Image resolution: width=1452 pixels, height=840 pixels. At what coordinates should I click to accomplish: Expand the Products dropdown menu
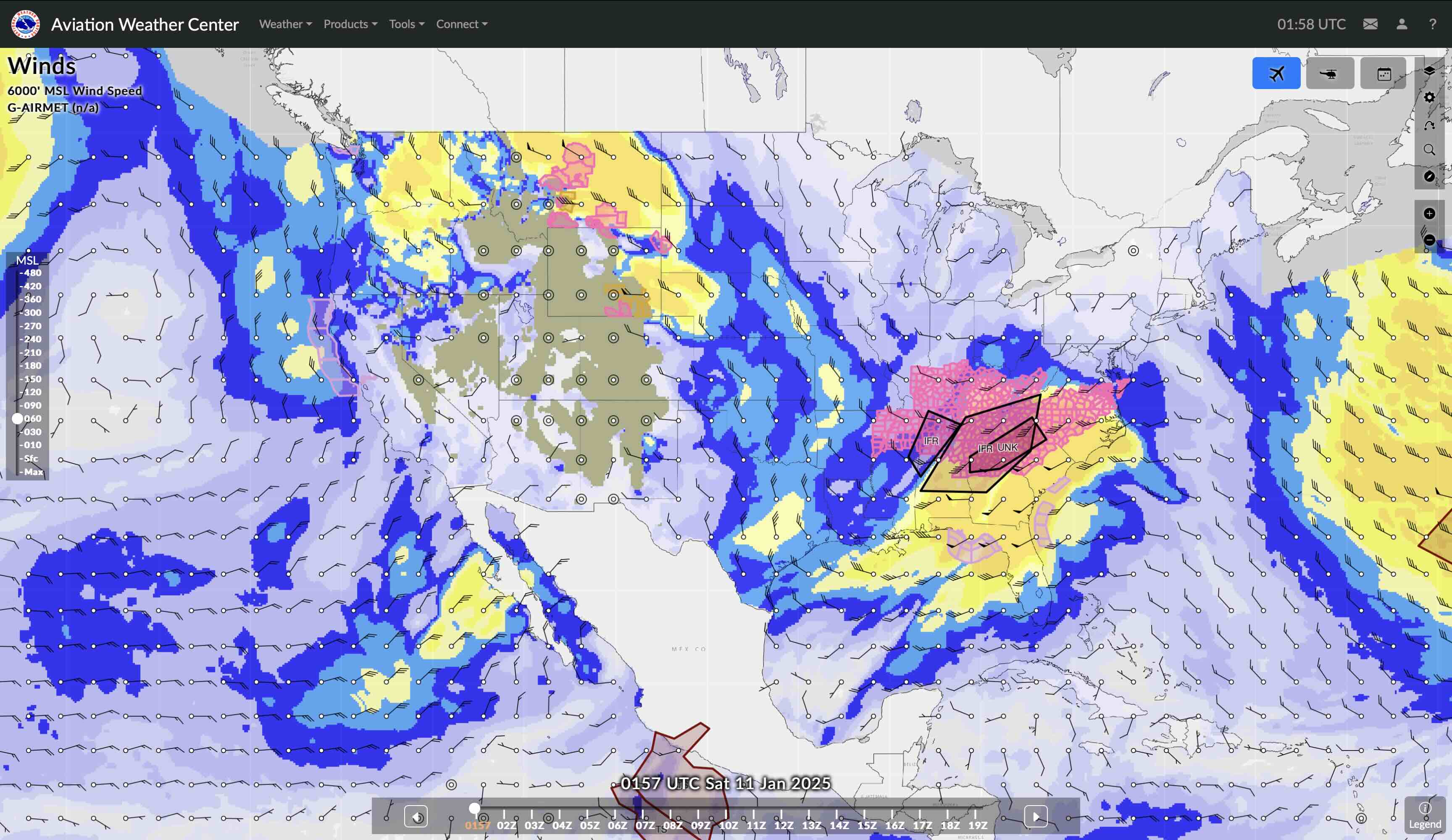coord(350,24)
